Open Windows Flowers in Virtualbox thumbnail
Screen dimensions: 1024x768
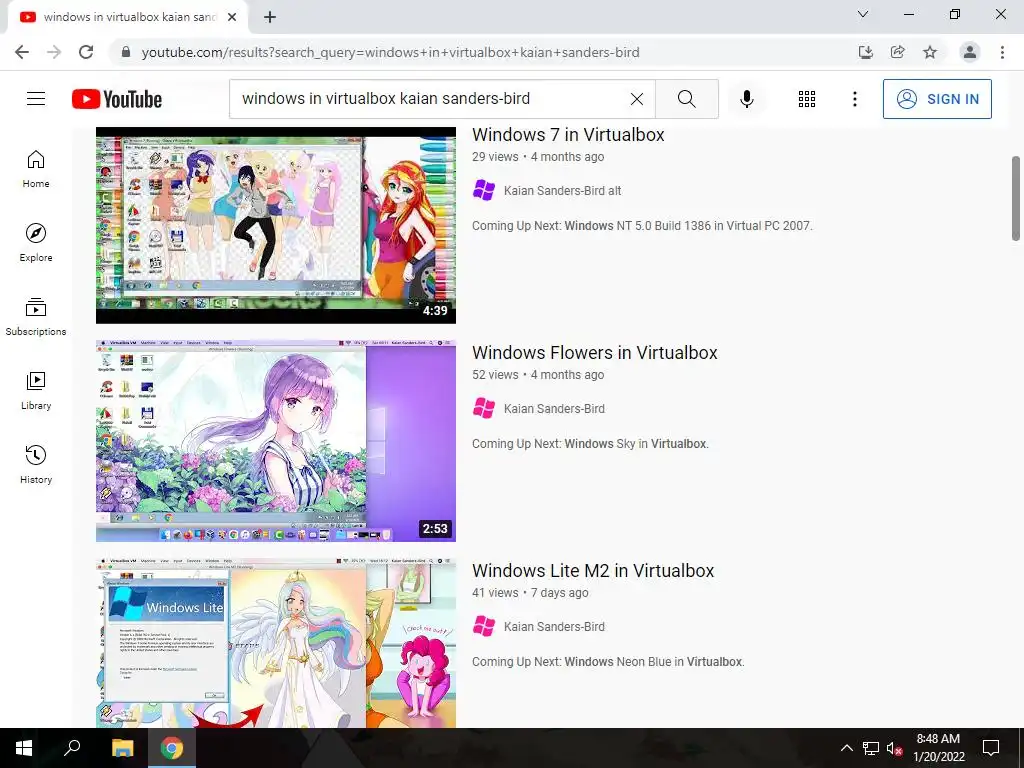(276, 441)
